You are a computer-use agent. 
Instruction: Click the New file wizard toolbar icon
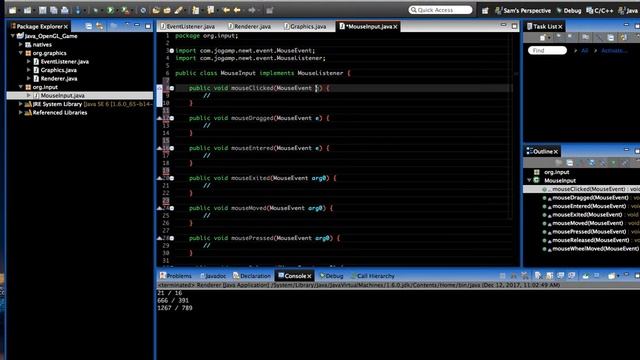point(12,10)
